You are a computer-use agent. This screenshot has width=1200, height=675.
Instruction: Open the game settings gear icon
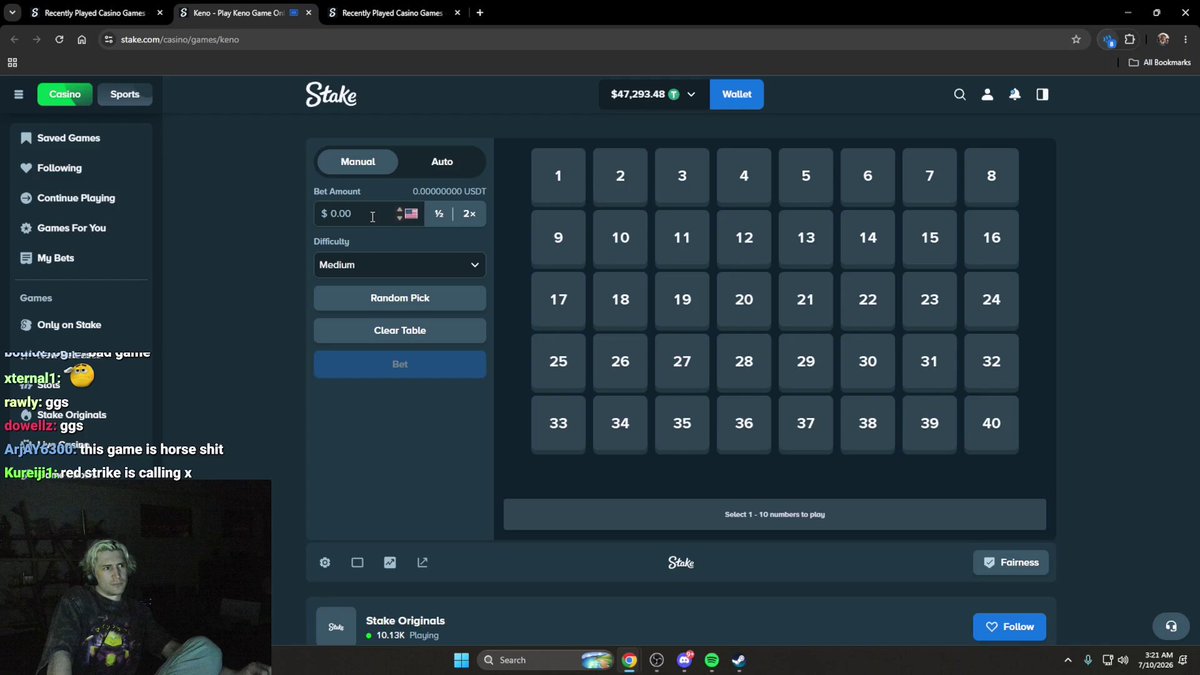pos(325,563)
